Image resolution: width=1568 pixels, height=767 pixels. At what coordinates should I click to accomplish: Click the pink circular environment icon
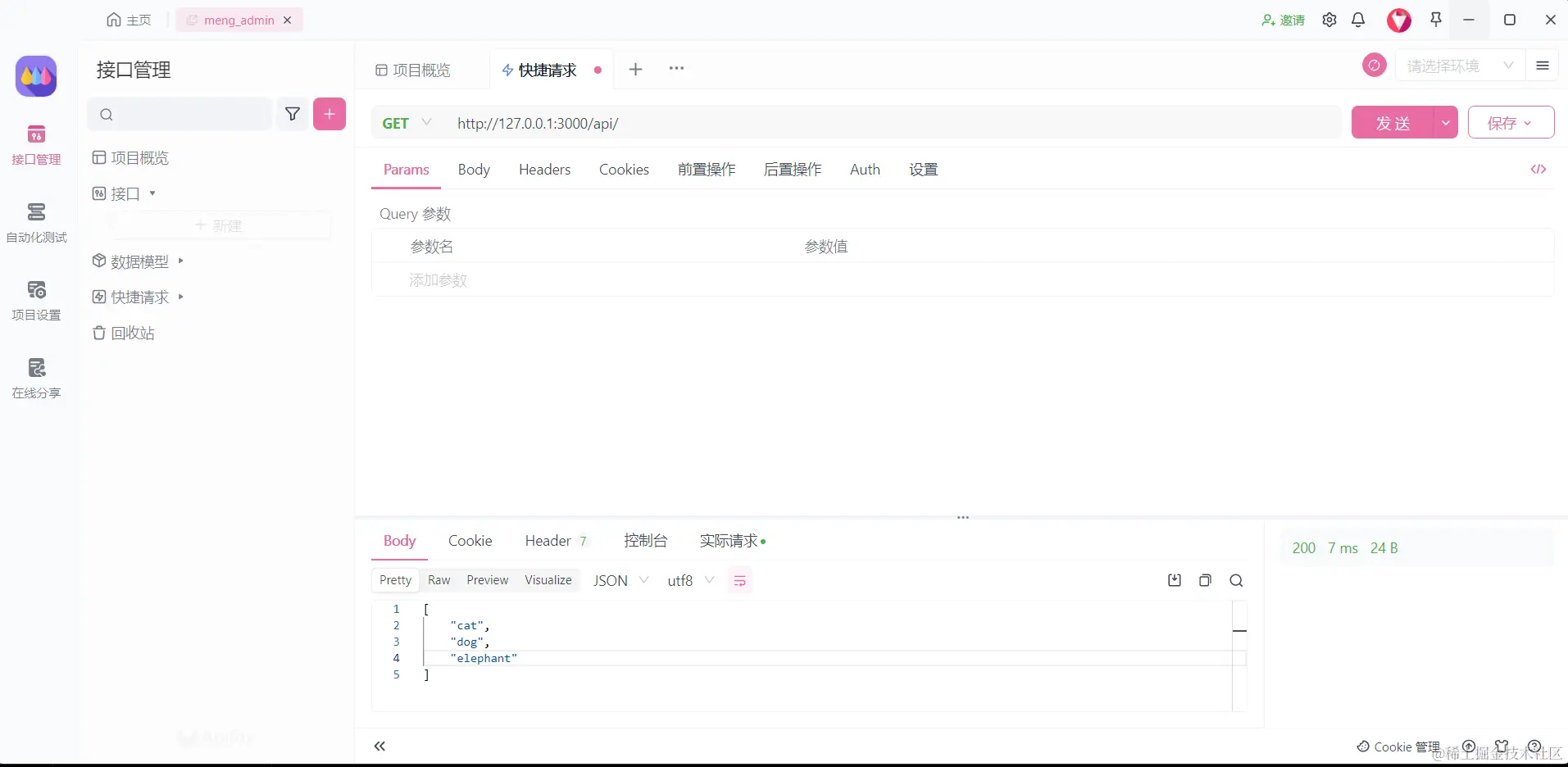click(x=1375, y=65)
